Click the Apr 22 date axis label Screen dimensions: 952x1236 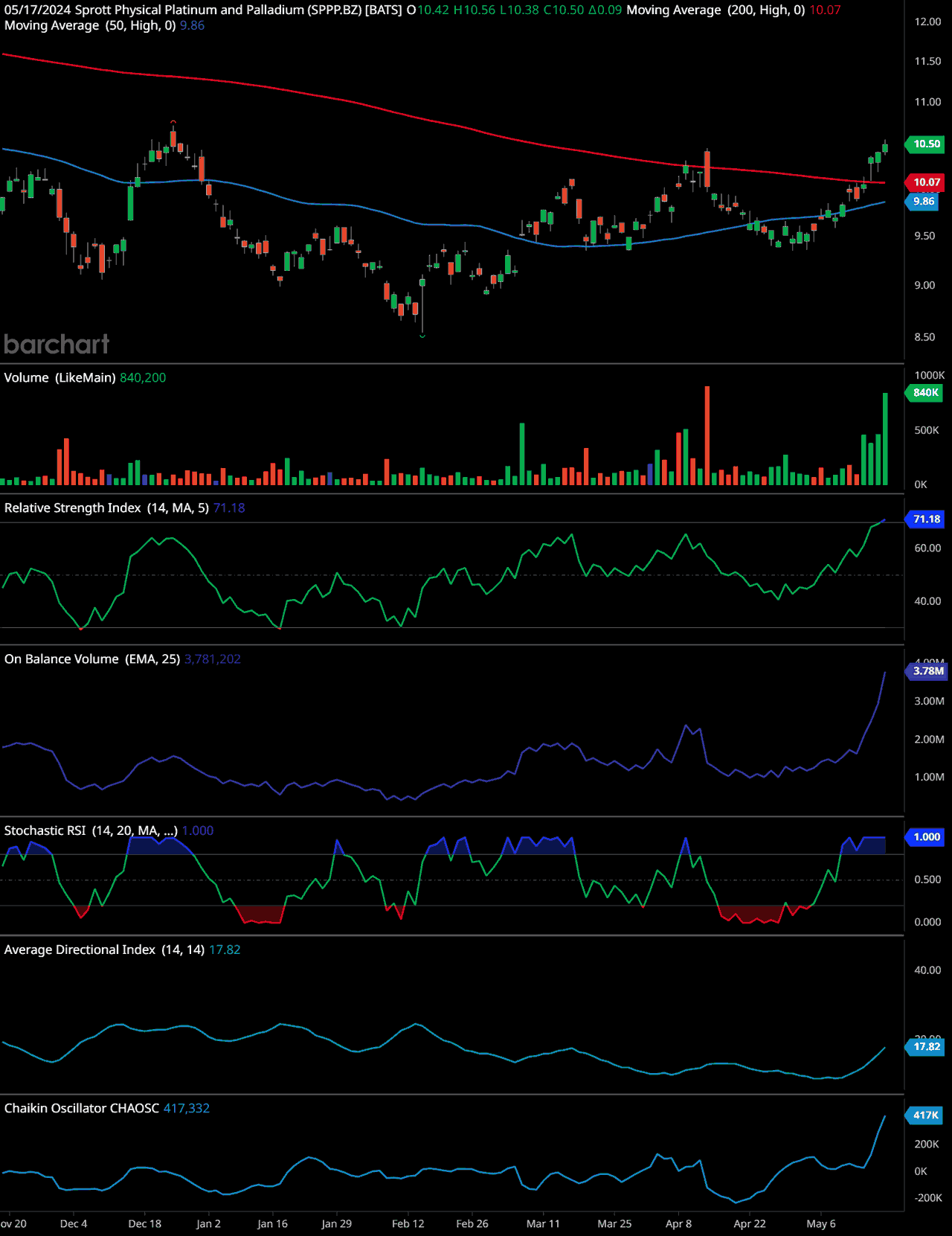750,1223
